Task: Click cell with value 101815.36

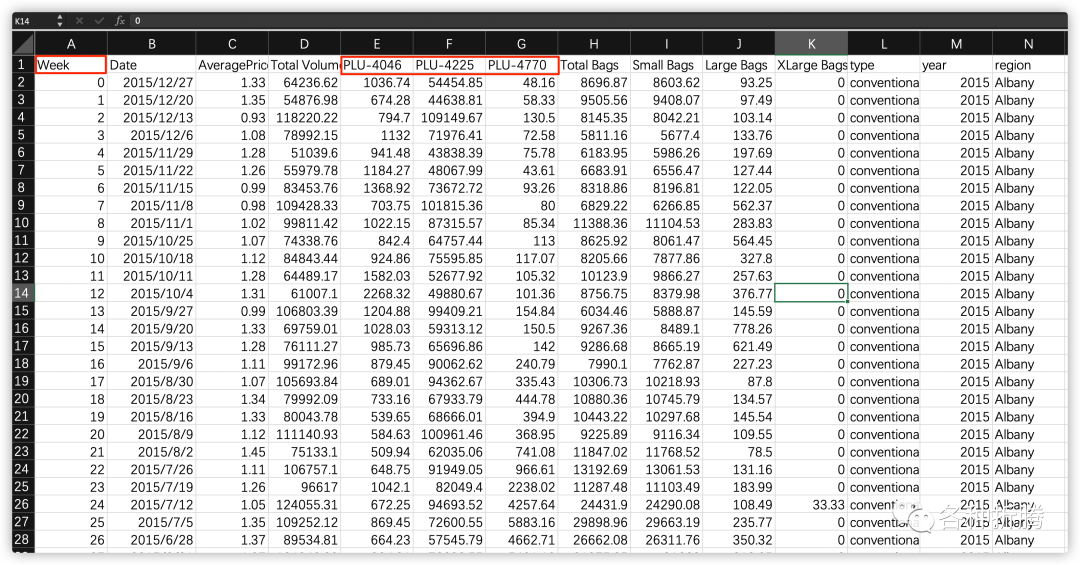Action: point(449,205)
